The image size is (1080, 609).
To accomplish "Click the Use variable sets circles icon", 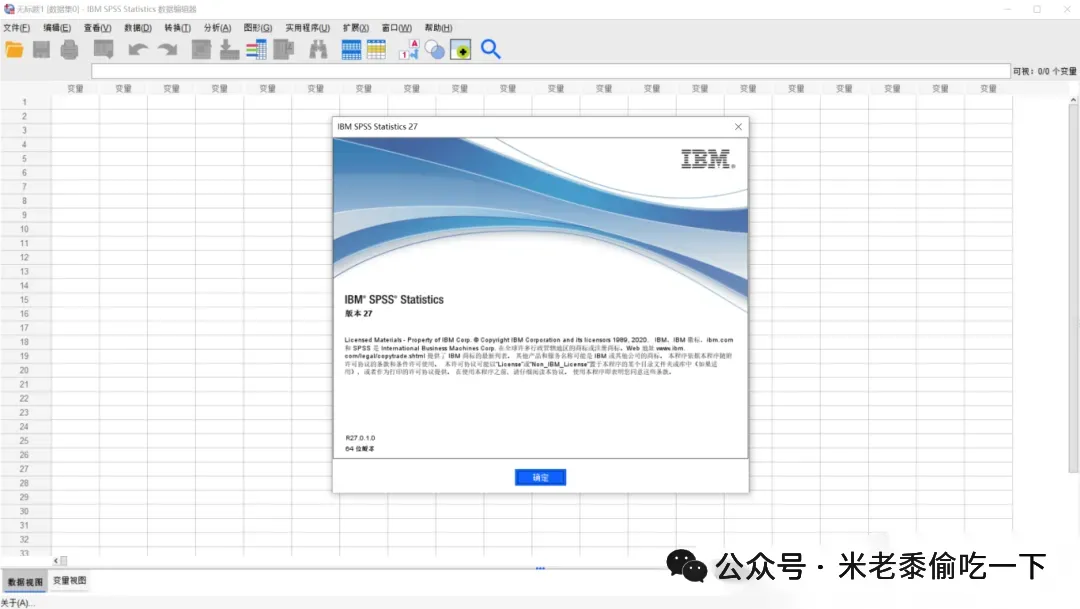I will coord(435,50).
